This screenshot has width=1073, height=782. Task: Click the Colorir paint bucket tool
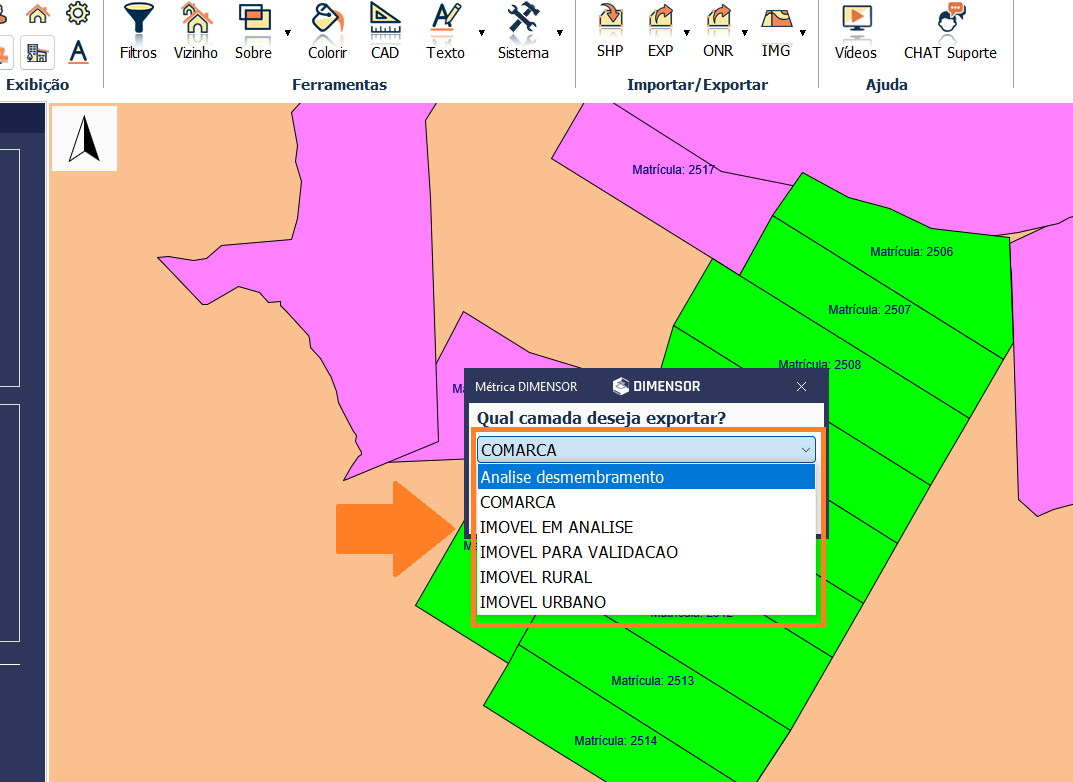click(x=327, y=31)
